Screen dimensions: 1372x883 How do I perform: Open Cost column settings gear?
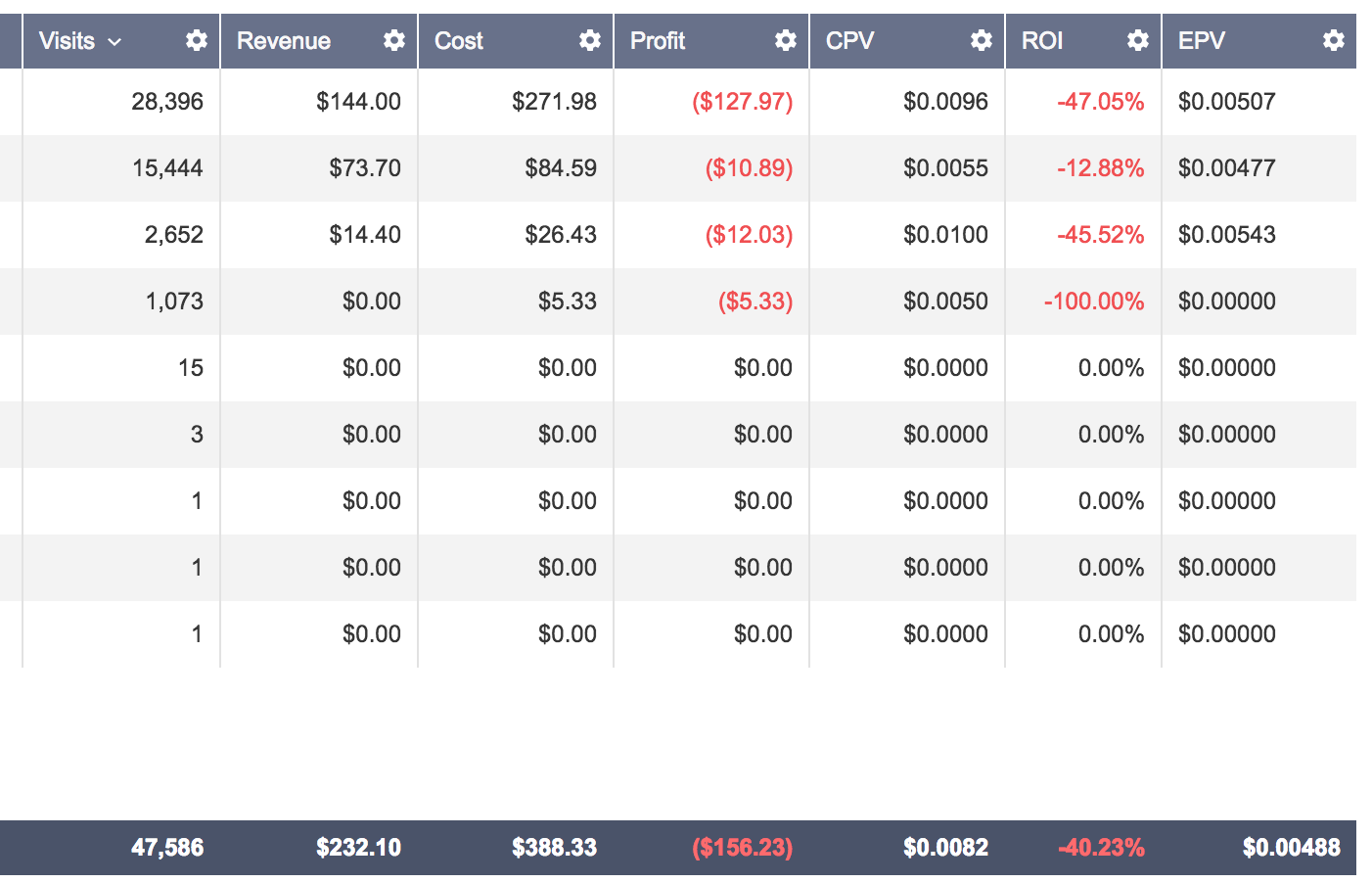pyautogui.click(x=590, y=40)
